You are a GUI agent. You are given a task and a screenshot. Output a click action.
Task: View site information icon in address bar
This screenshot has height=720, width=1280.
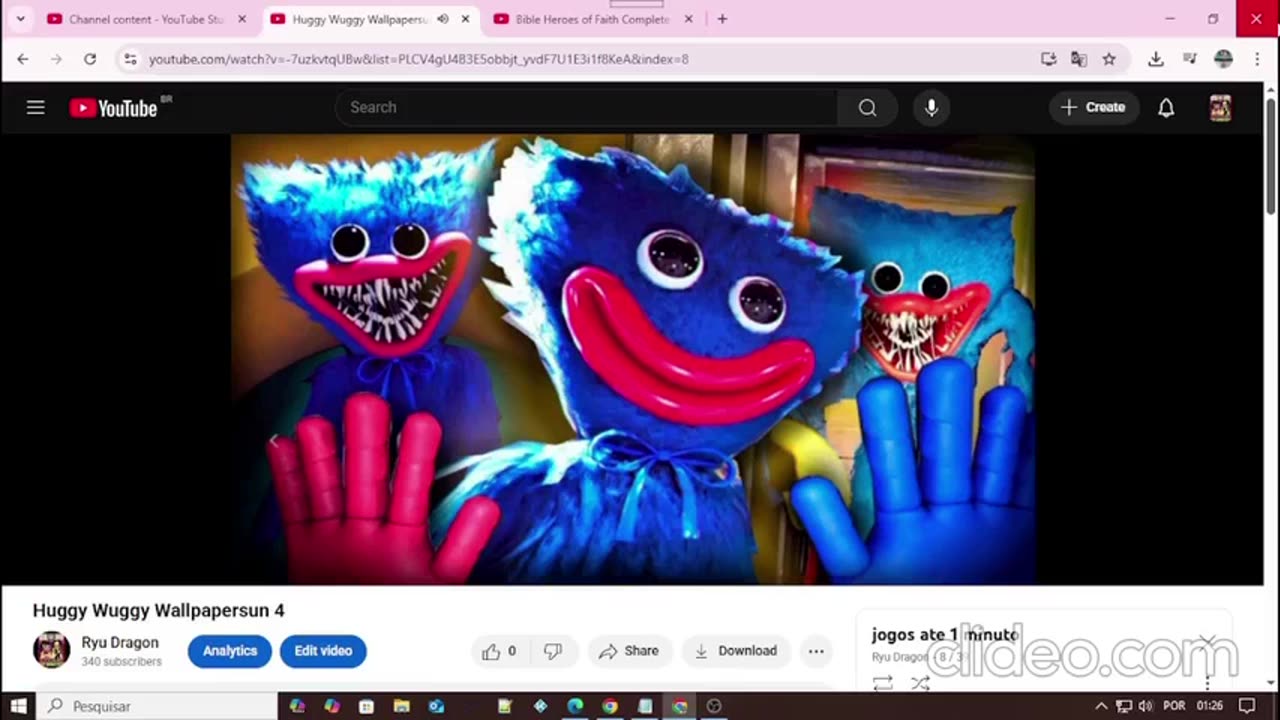pos(130,59)
